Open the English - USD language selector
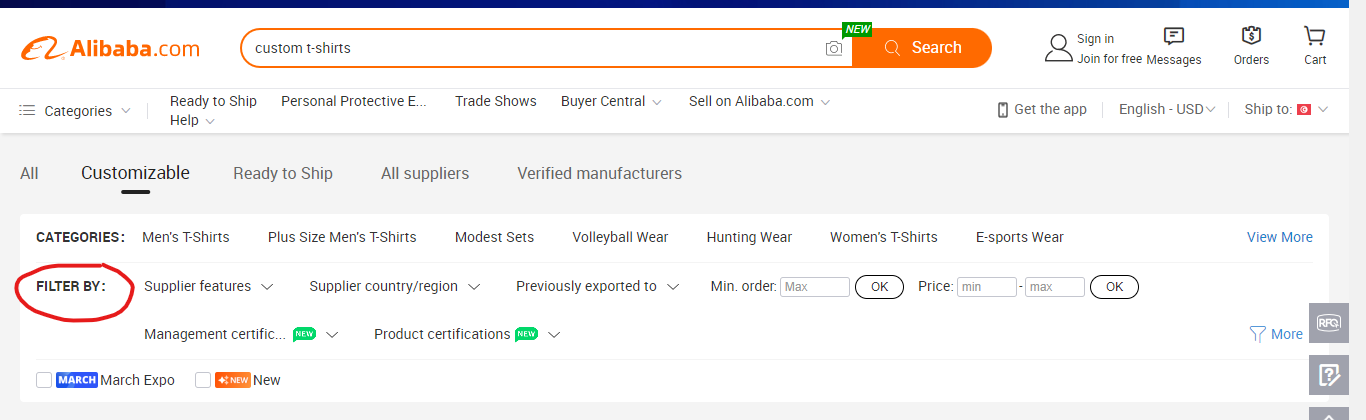Screen dimensions: 1366x420 [1167, 109]
